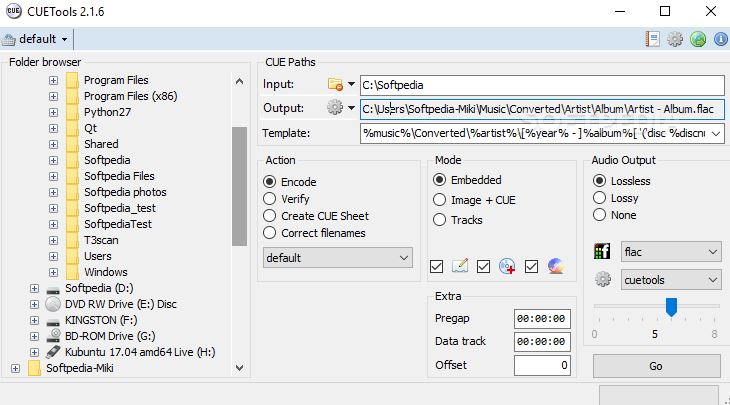The width and height of the screenshot is (730, 405).
Task: Select the Qt folder
Action: pyautogui.click(x=90, y=128)
